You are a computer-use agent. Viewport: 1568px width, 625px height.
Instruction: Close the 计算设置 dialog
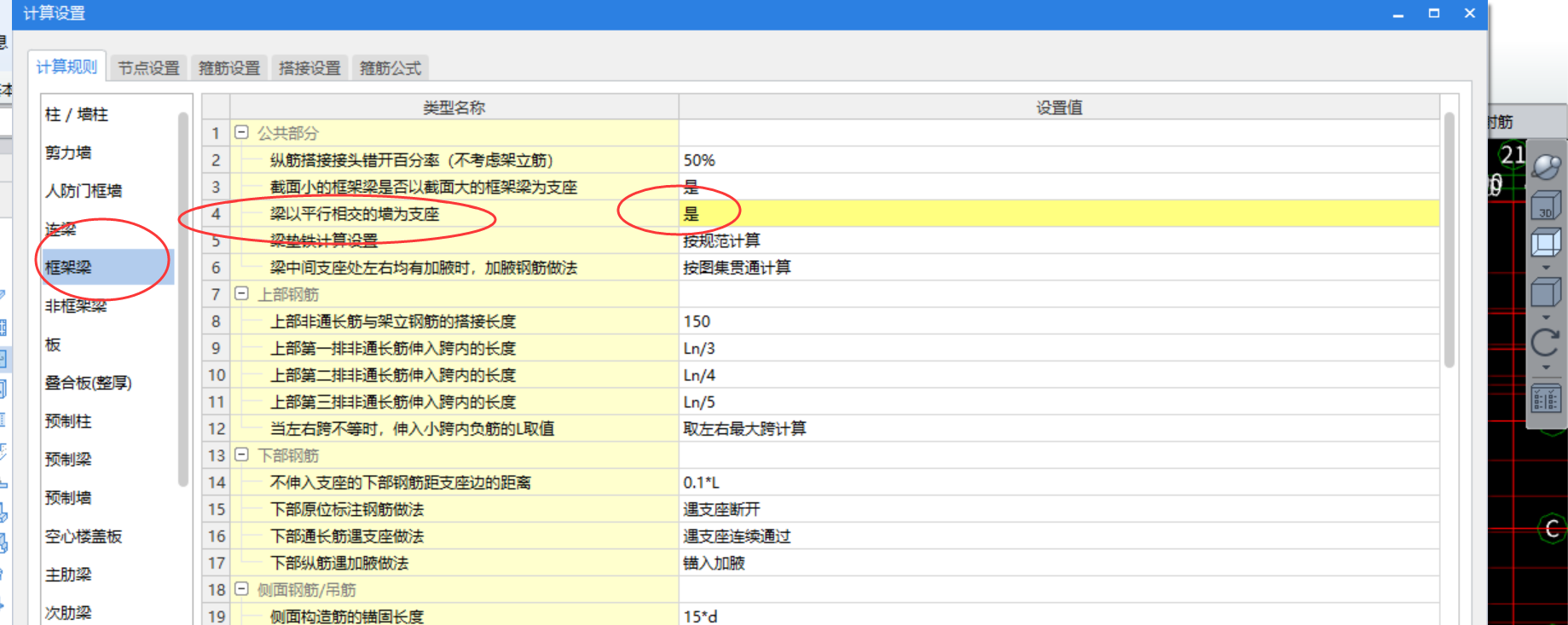[x=1470, y=14]
